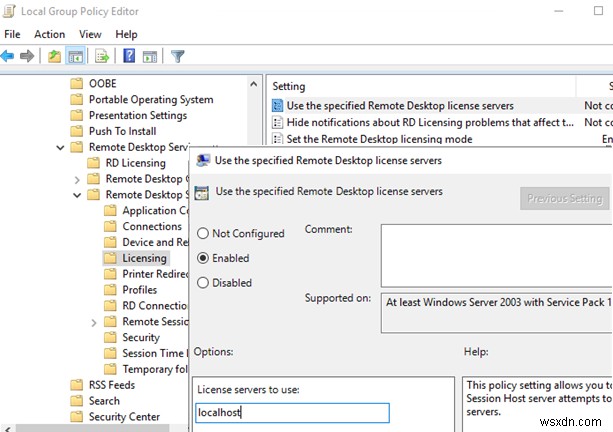Collapse the Remote Desktop Services tree node

[x=60, y=148]
